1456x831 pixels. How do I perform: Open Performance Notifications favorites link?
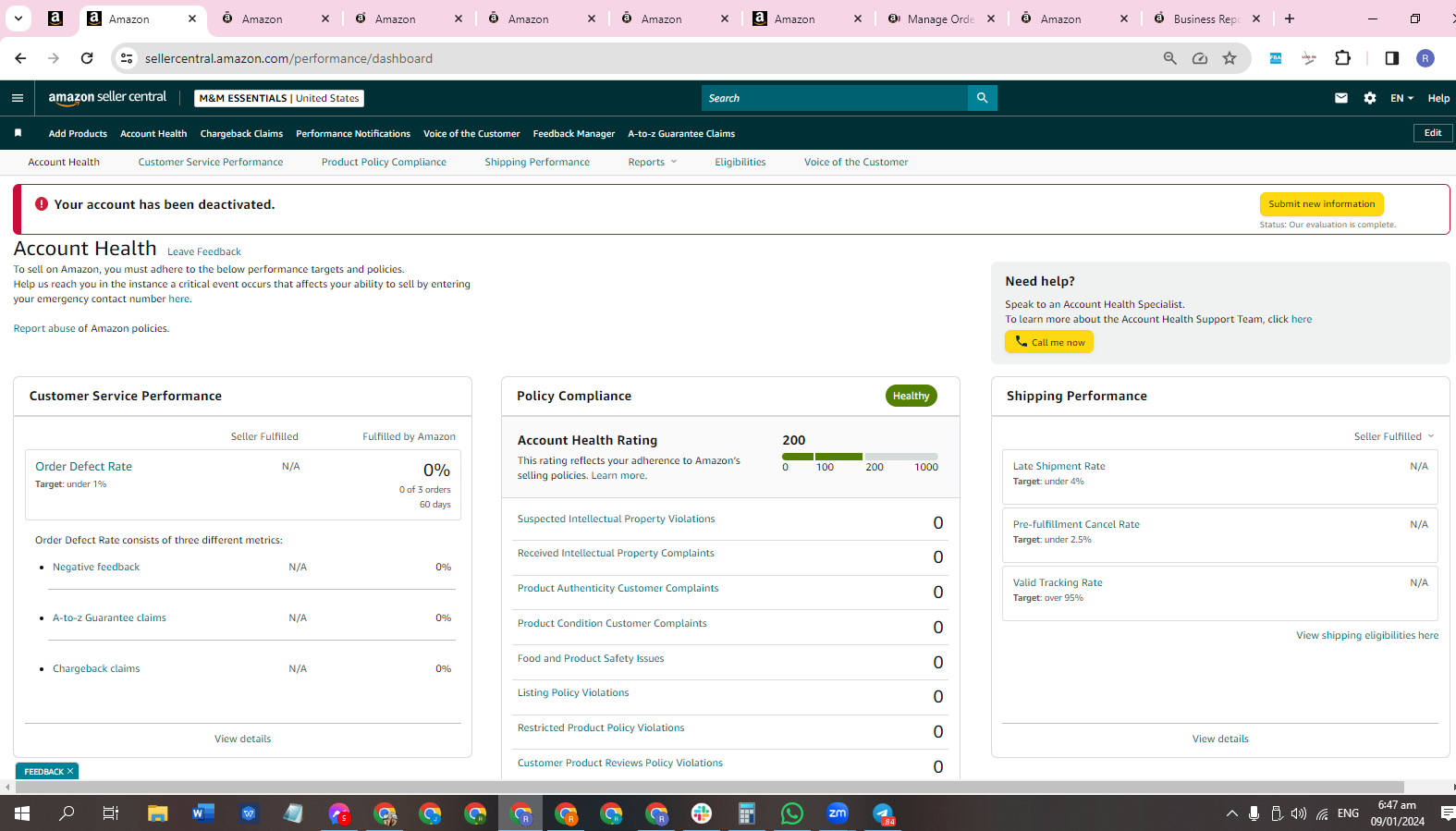(353, 133)
